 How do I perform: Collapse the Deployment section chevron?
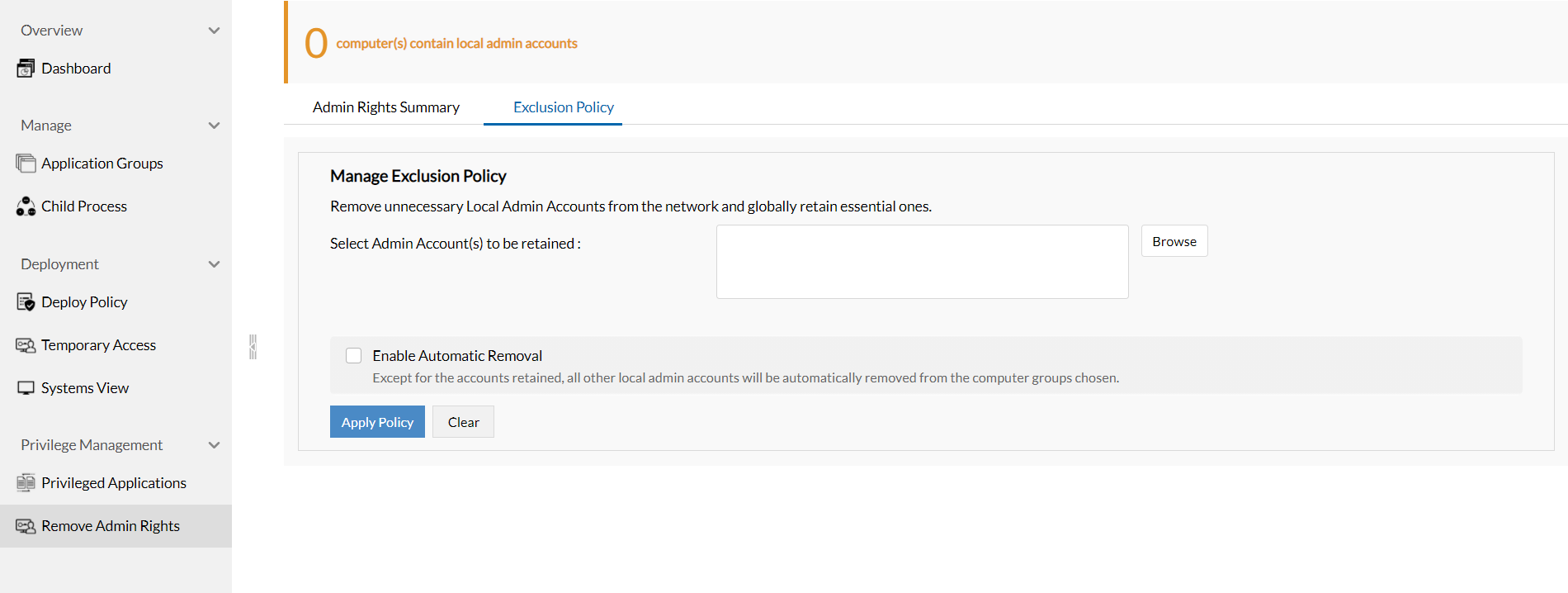[215, 264]
